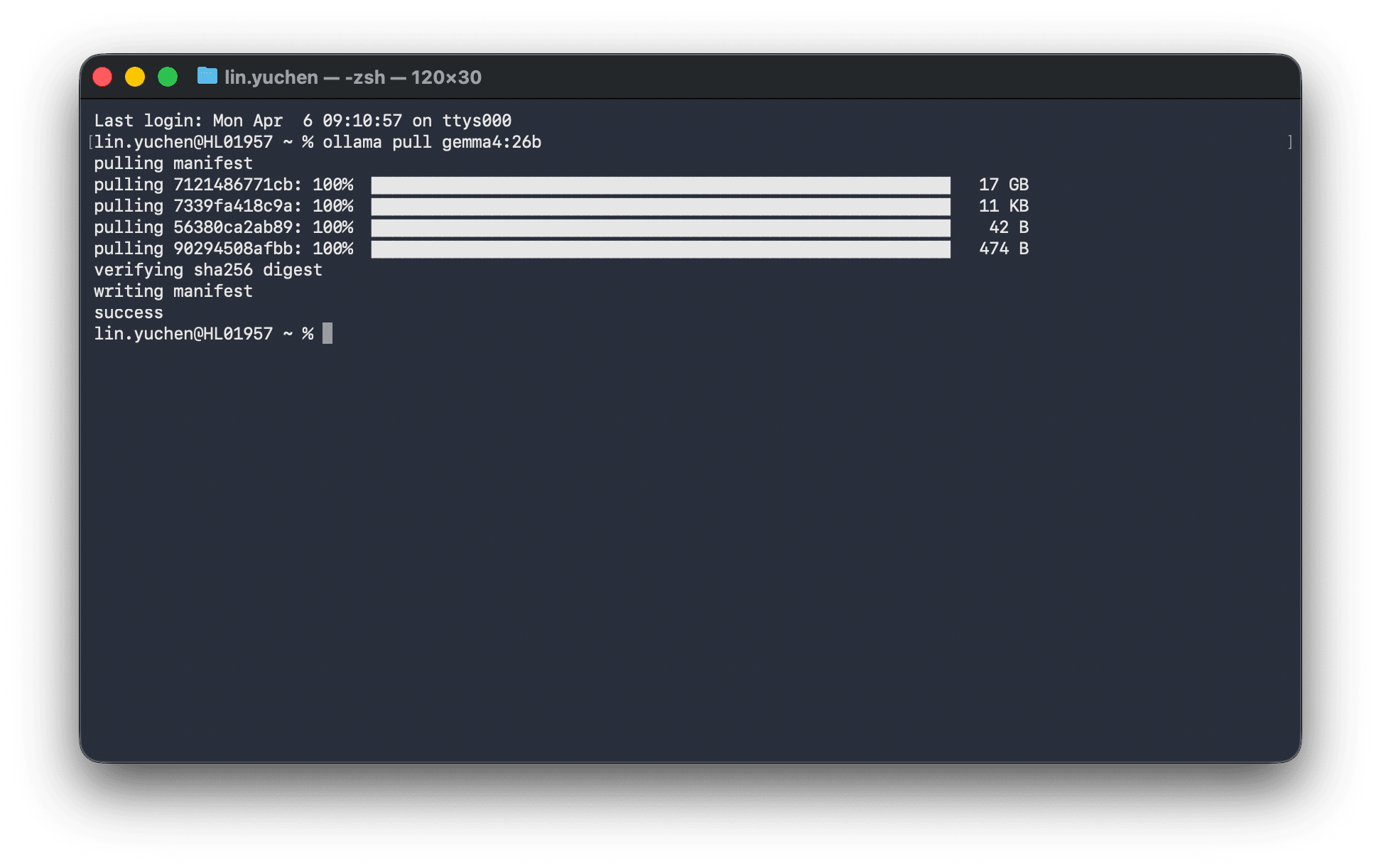Click the 474 B layer progress bar
This screenshot has width=1381, height=868.
tap(660, 249)
